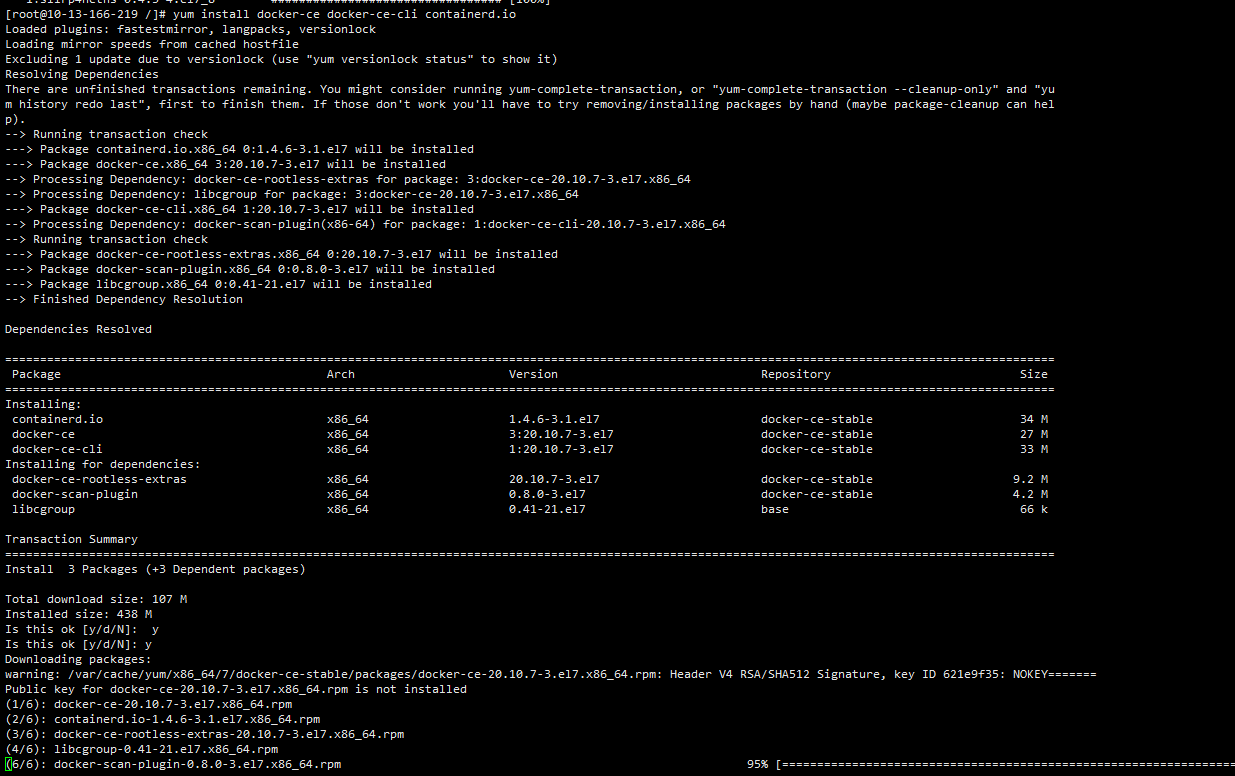
Task: Select containerd.io in the package table
Action: click(57, 419)
